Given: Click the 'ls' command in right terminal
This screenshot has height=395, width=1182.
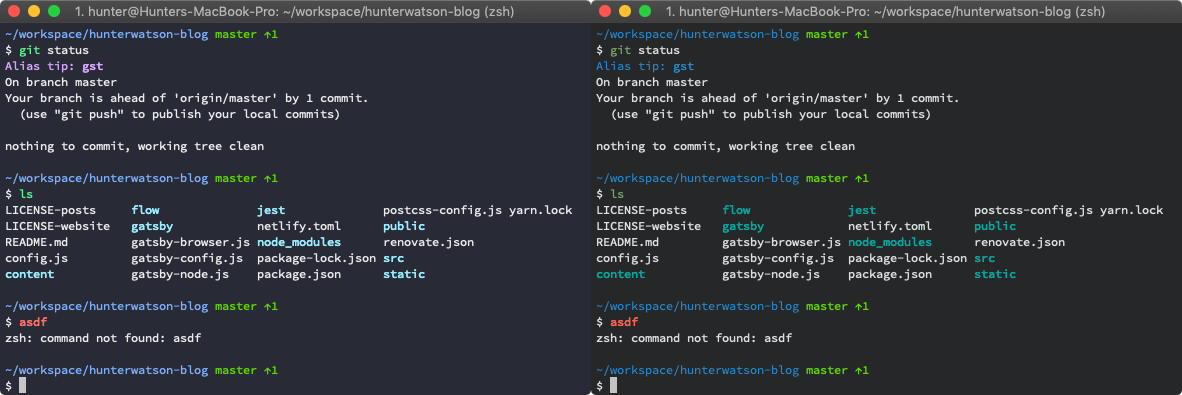Looking at the screenshot, I should pyautogui.click(x=617, y=194).
